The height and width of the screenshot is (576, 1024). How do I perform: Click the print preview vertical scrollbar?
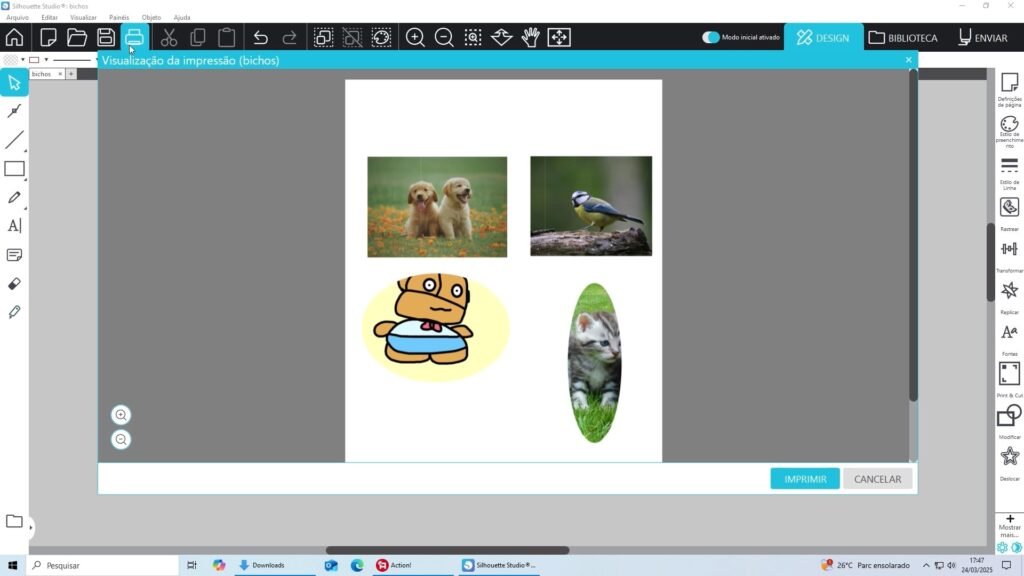click(913, 235)
